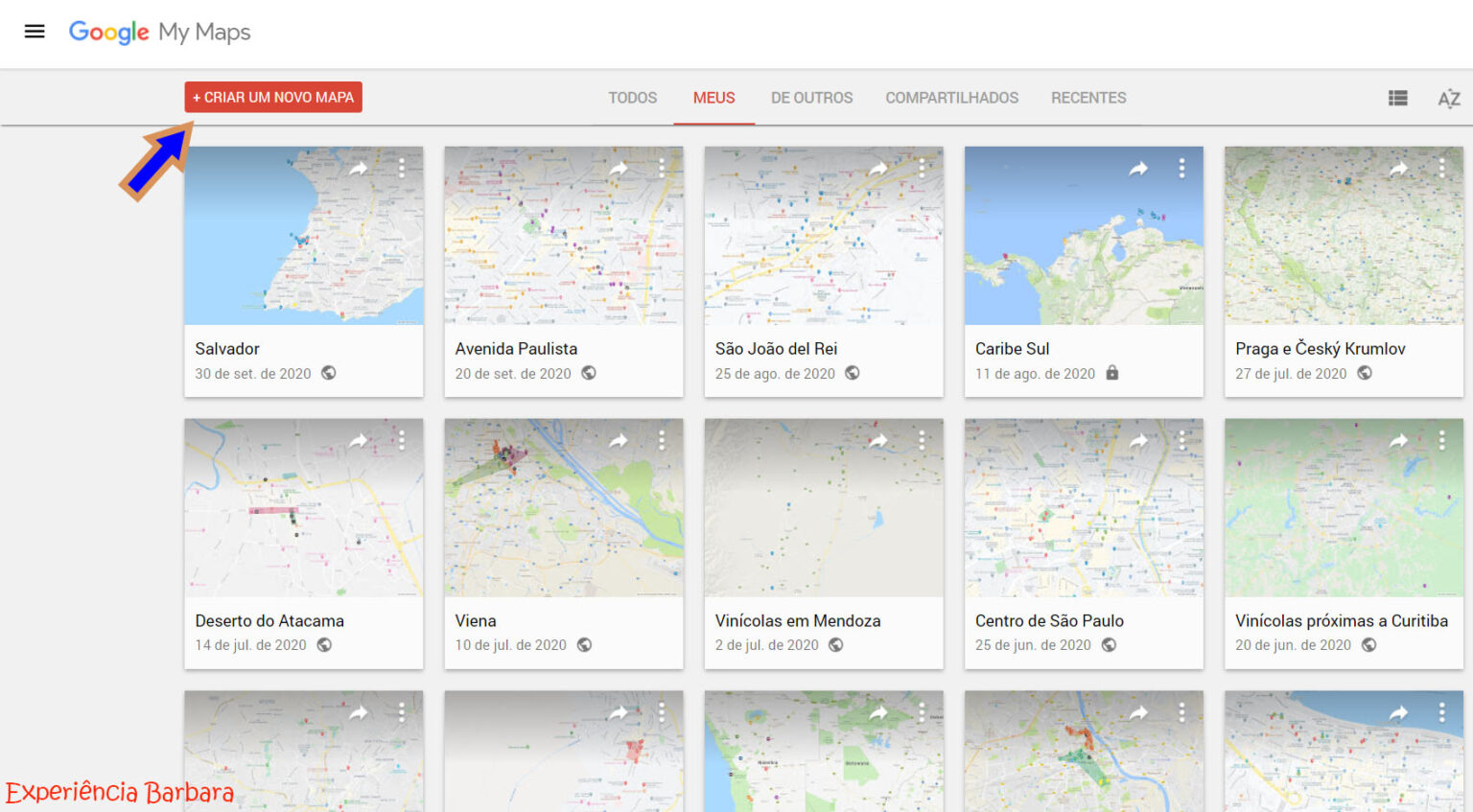
Task: Switch to the TODOS tab
Action: coord(632,98)
